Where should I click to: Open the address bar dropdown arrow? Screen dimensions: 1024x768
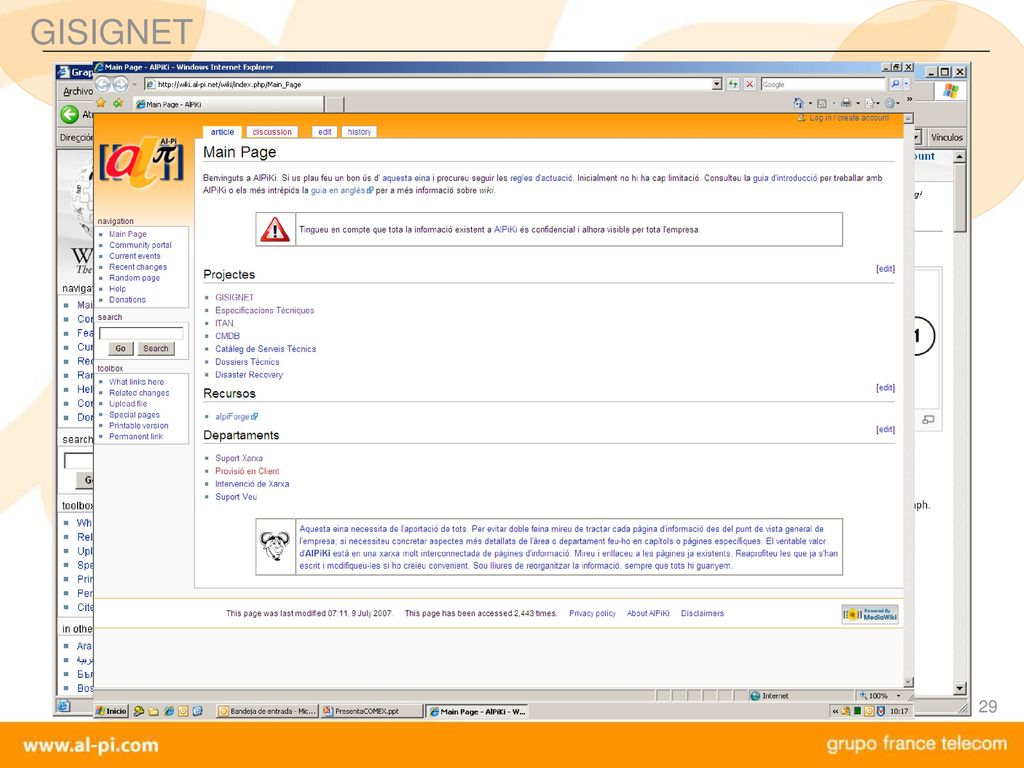click(717, 84)
